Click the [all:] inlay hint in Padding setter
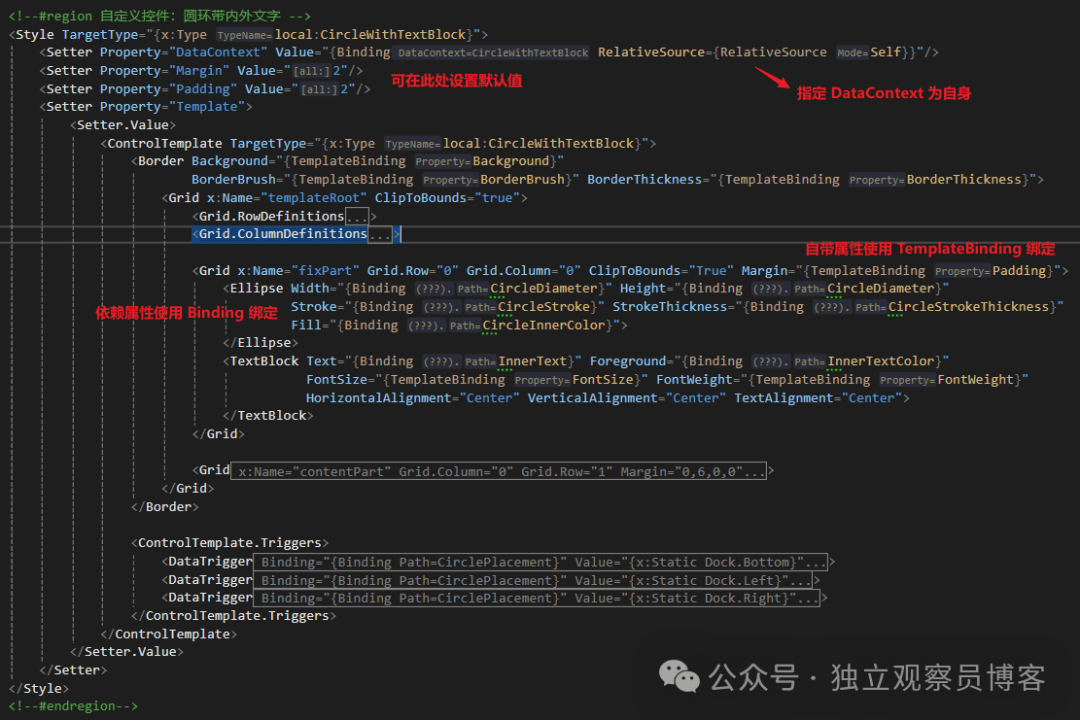This screenshot has height=720, width=1080. pos(320,90)
